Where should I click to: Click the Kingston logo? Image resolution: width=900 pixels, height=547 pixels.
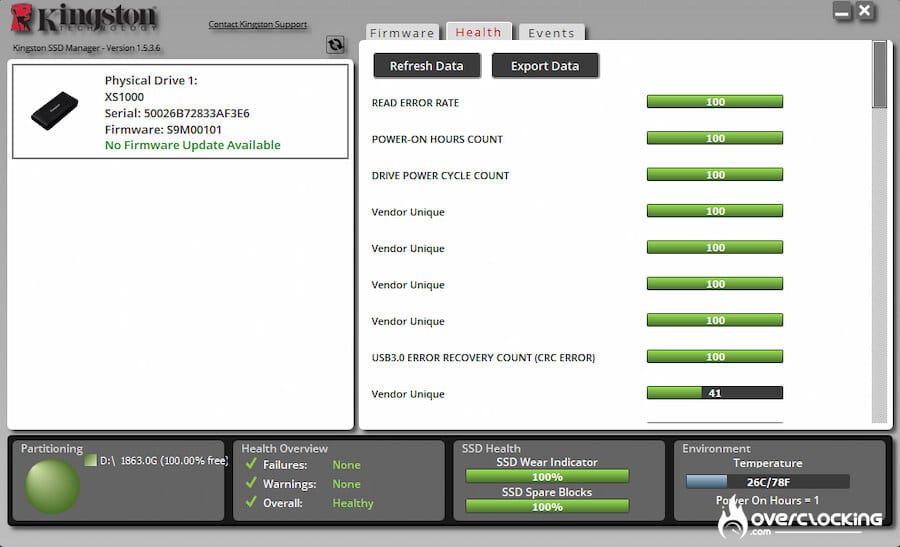pos(83,18)
